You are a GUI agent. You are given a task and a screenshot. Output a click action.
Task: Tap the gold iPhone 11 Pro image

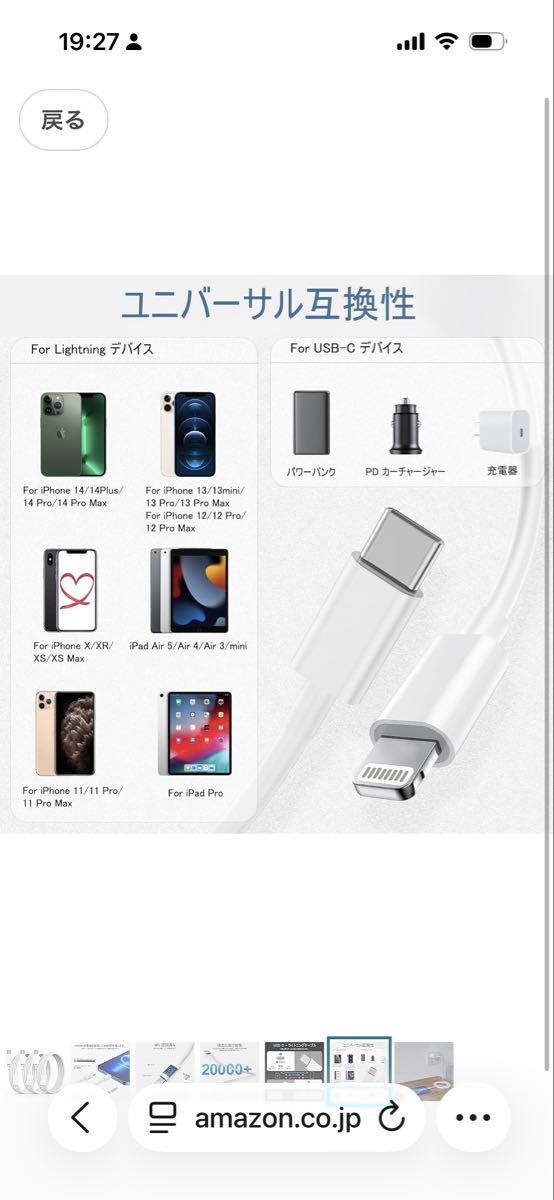pyautogui.click(x=65, y=733)
